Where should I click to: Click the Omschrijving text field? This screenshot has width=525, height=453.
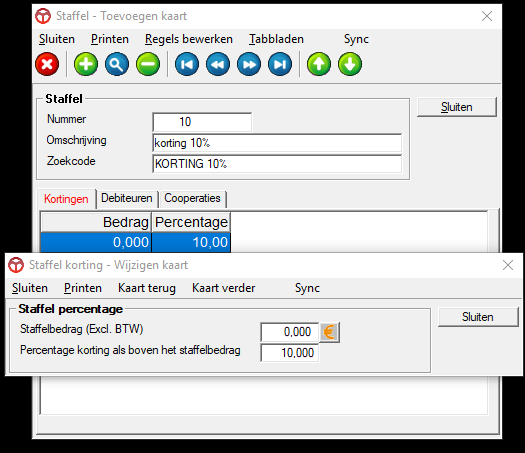277,143
